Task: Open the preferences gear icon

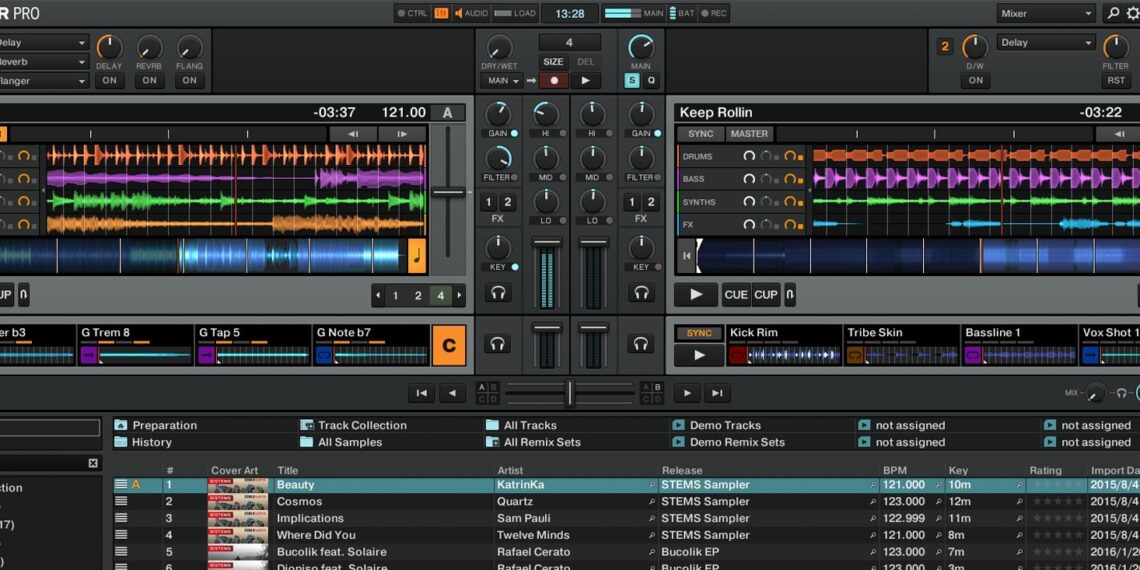Action: (x=1132, y=14)
